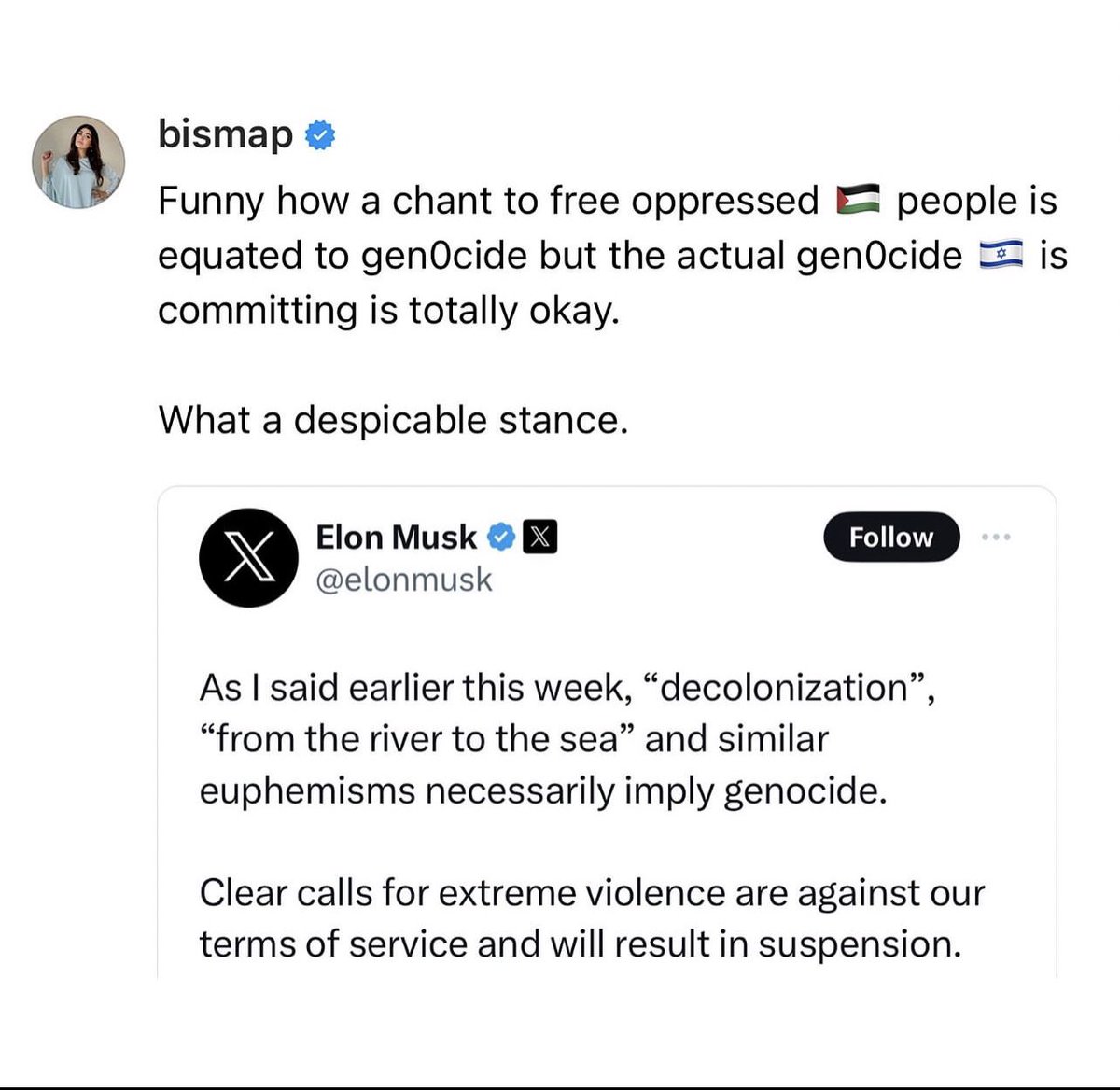Click the Palestinian flag emoji
The height and width of the screenshot is (1090, 1120).
click(859, 201)
